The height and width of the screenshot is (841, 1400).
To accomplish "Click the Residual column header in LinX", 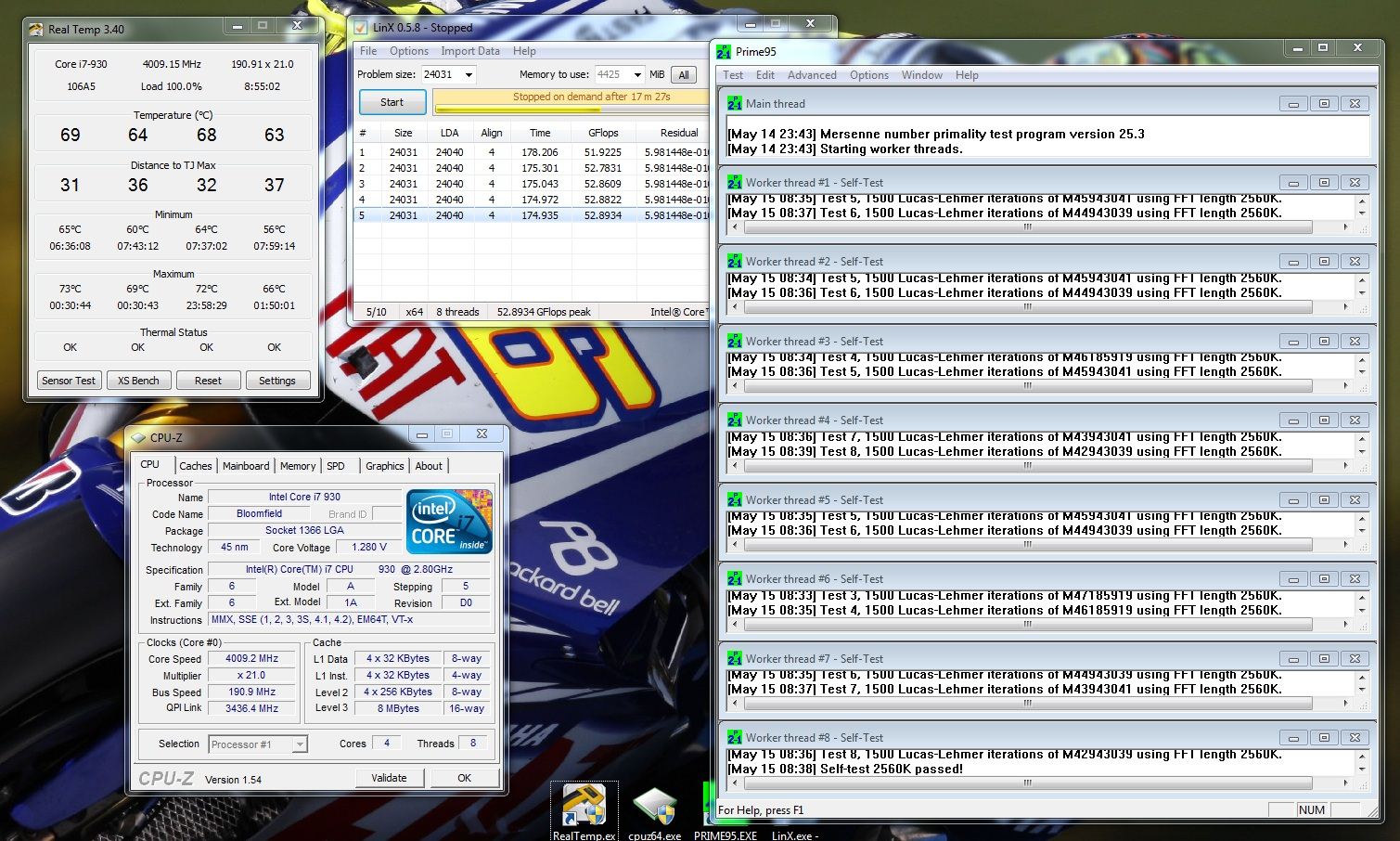I will (674, 133).
